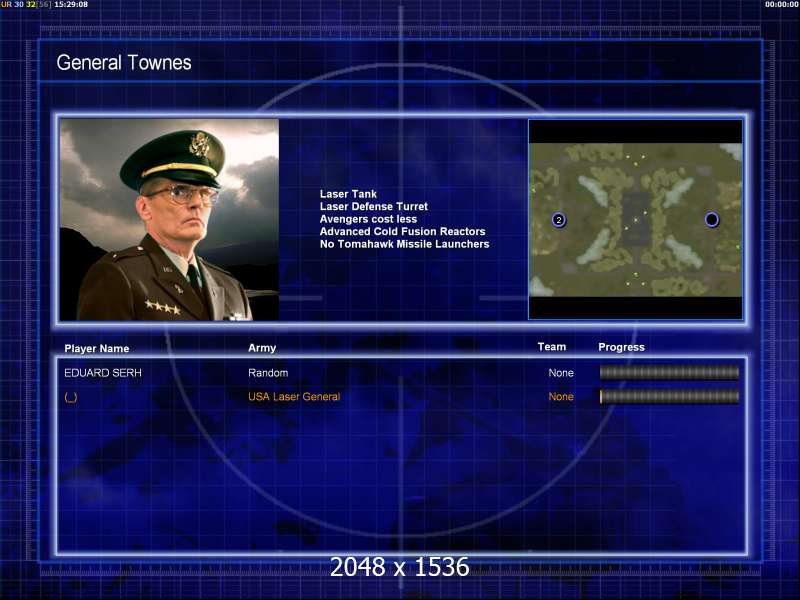Click the Random army entry
Screen dimensions: 800x600
coord(268,373)
